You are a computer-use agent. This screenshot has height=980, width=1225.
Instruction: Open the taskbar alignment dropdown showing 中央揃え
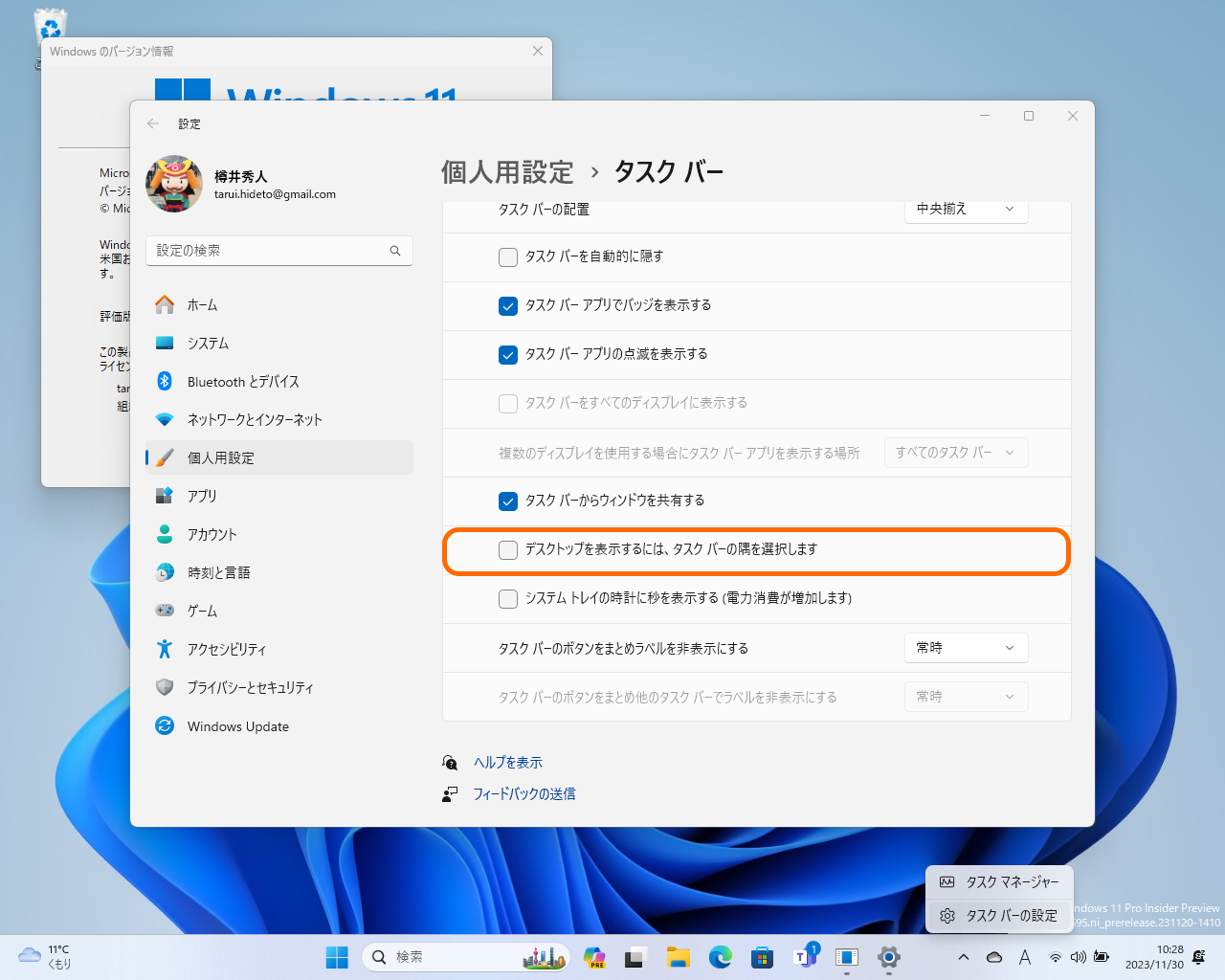click(966, 210)
